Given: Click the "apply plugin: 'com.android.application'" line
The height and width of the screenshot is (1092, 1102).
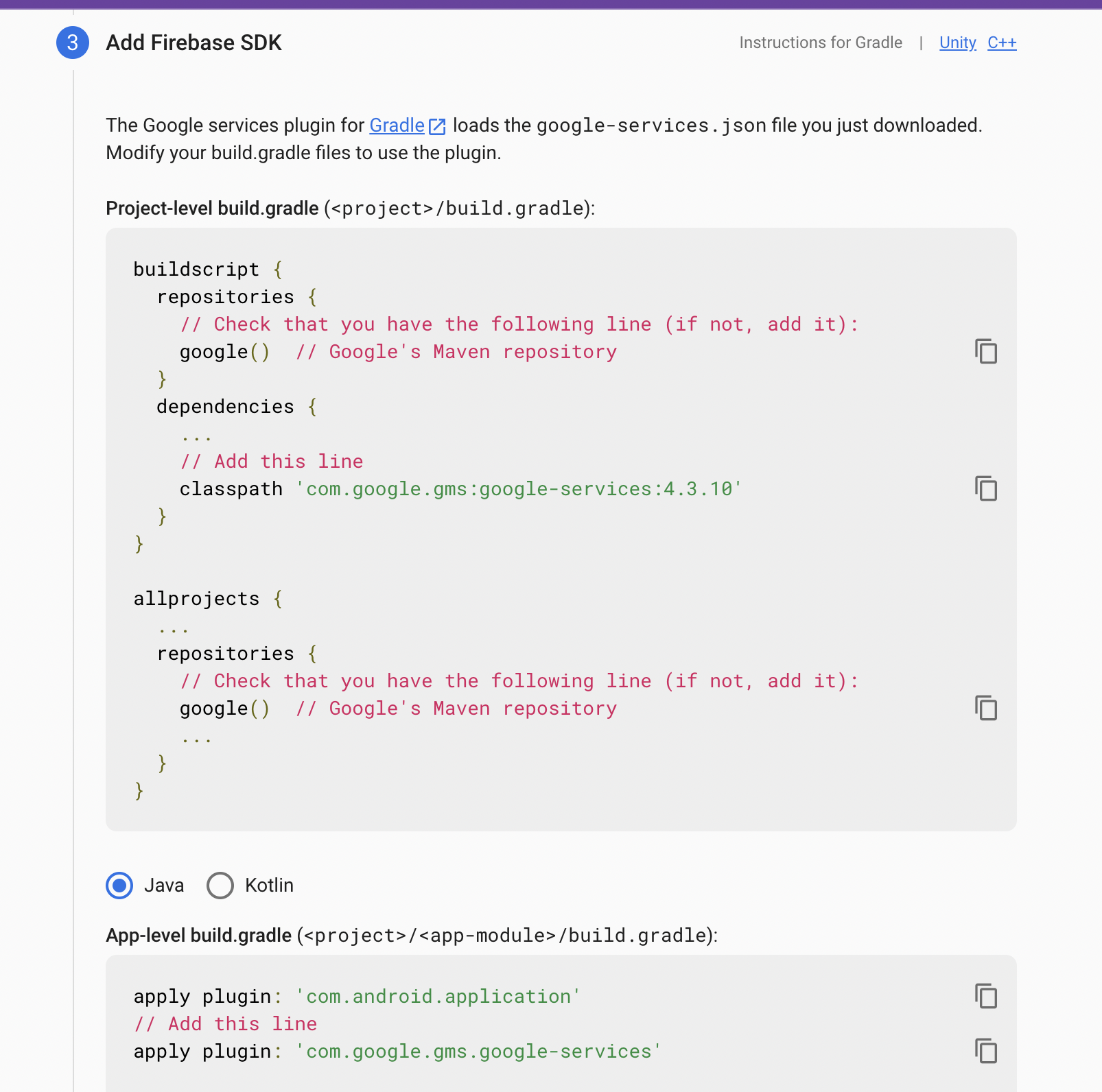Looking at the screenshot, I should pyautogui.click(x=357, y=997).
